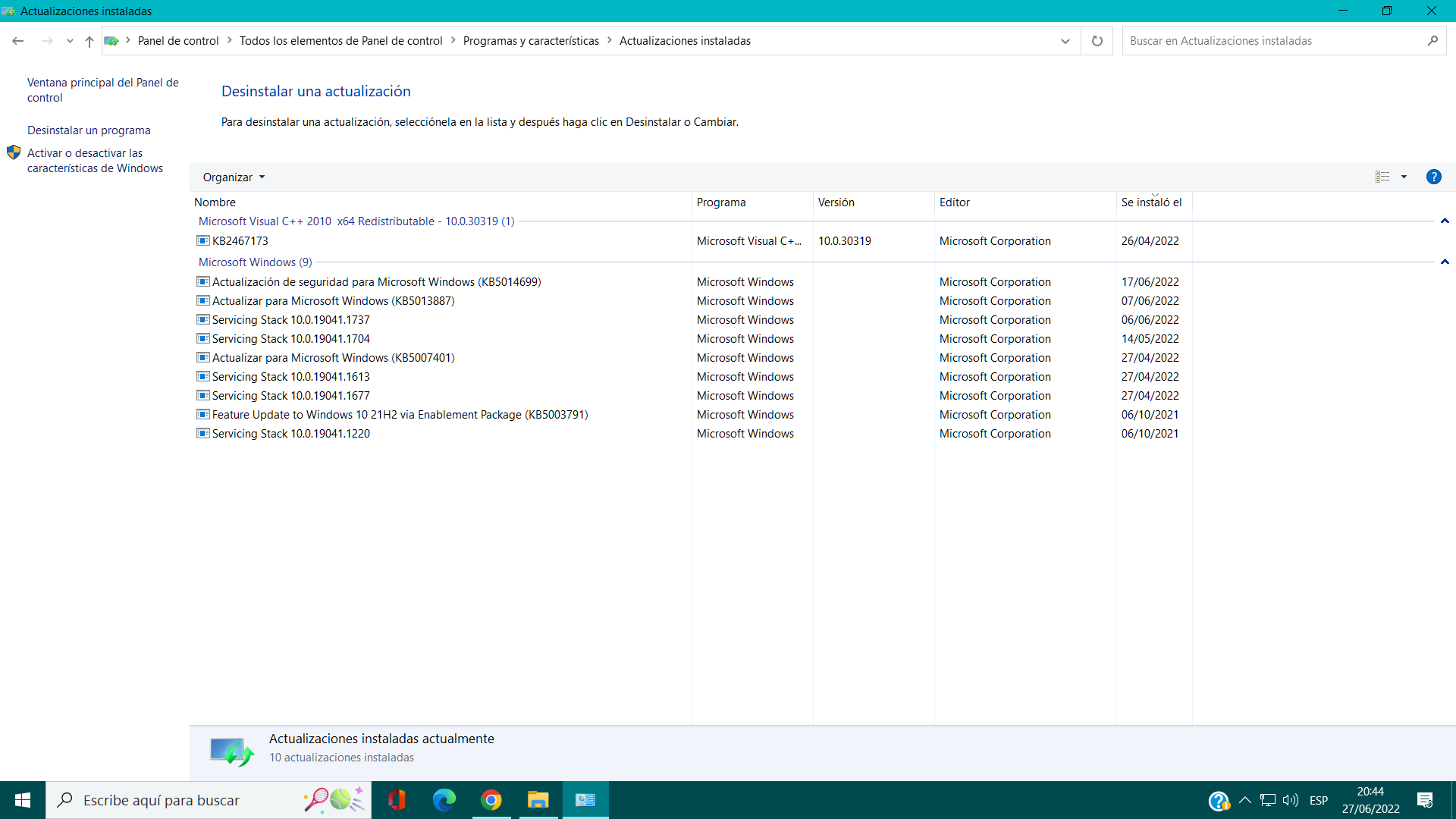Collapse the Microsoft Windows (9) group
Viewport: 1456px width, 819px height.
pyautogui.click(x=1445, y=262)
